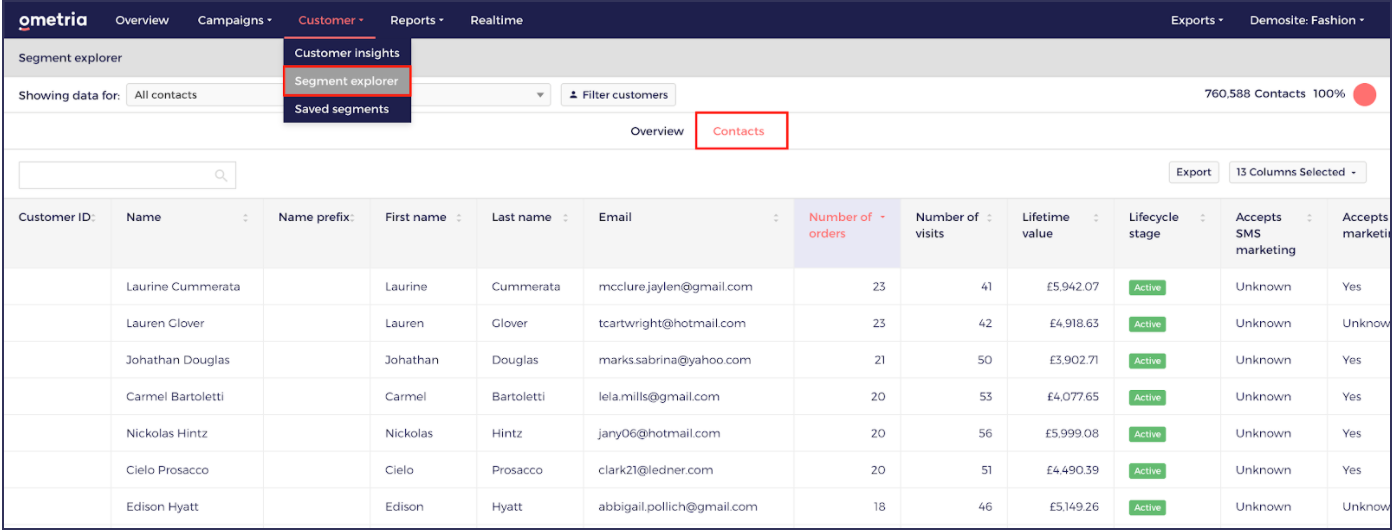Sort by First name column arrows

459,217
